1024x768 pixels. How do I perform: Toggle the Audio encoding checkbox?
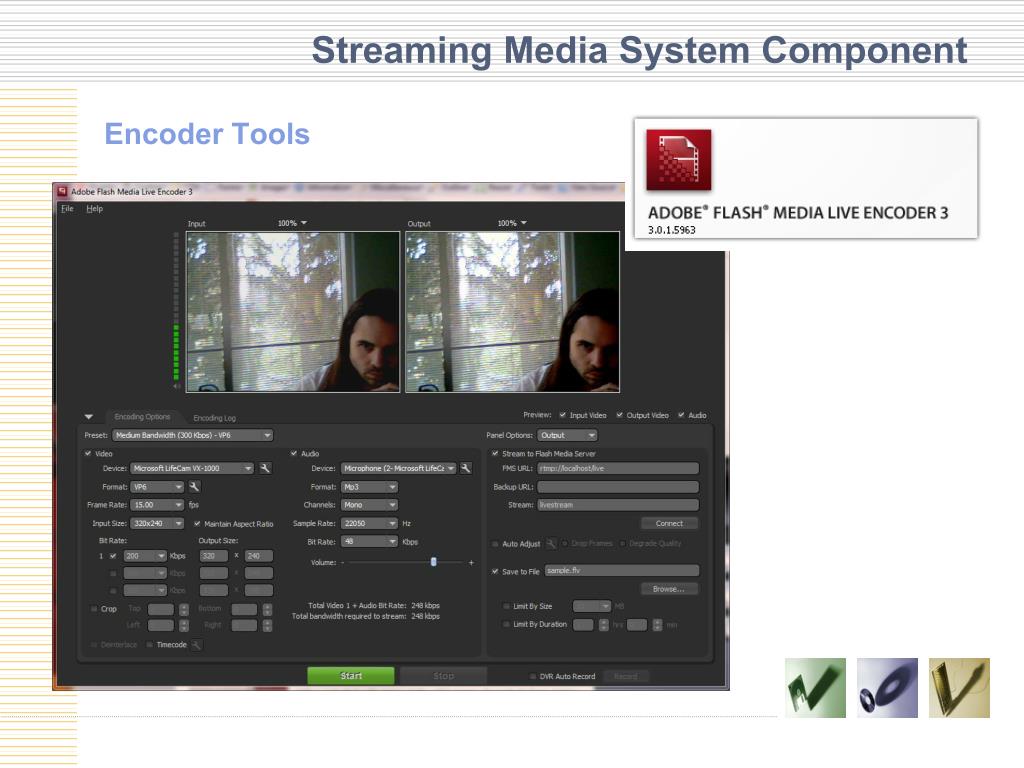click(x=294, y=453)
